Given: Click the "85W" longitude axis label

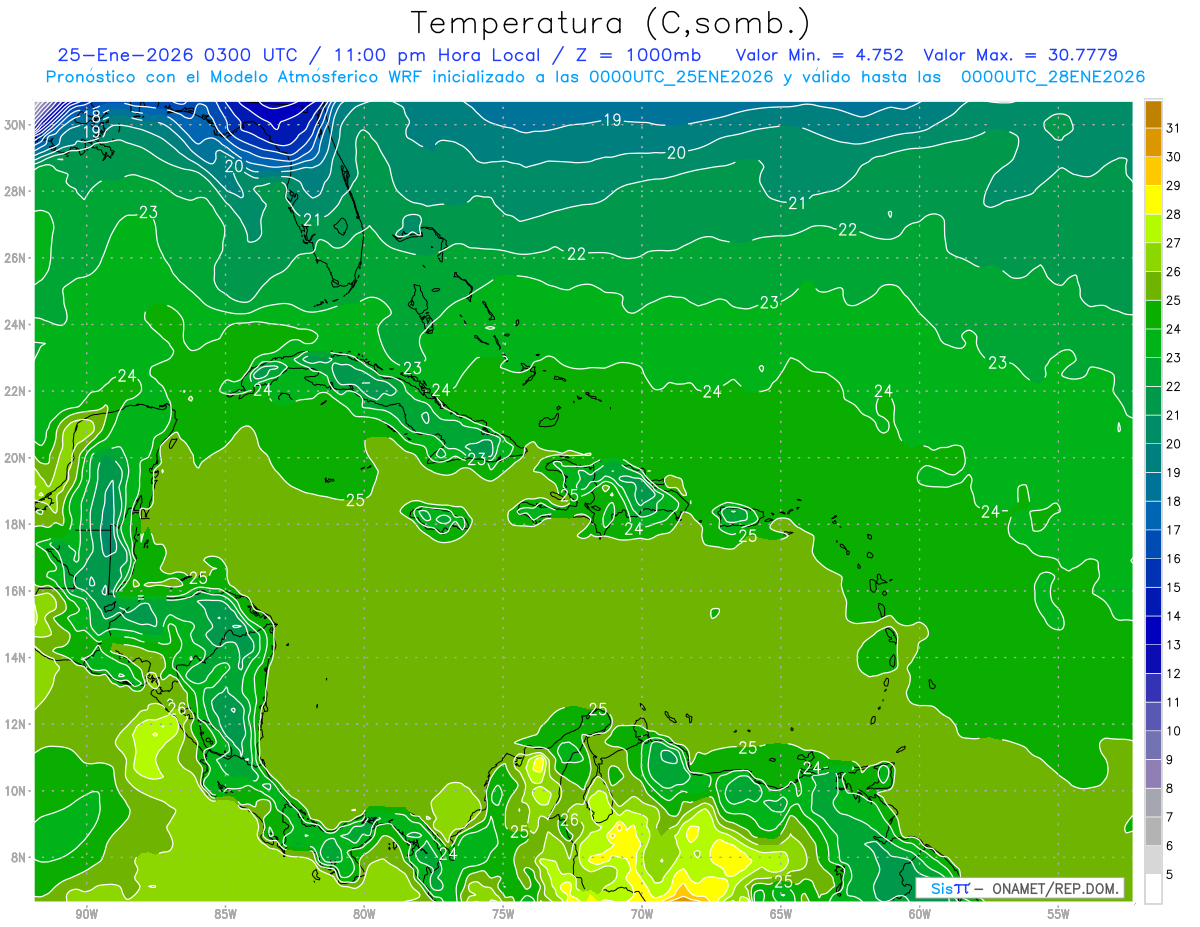Looking at the screenshot, I should pyautogui.click(x=226, y=914).
